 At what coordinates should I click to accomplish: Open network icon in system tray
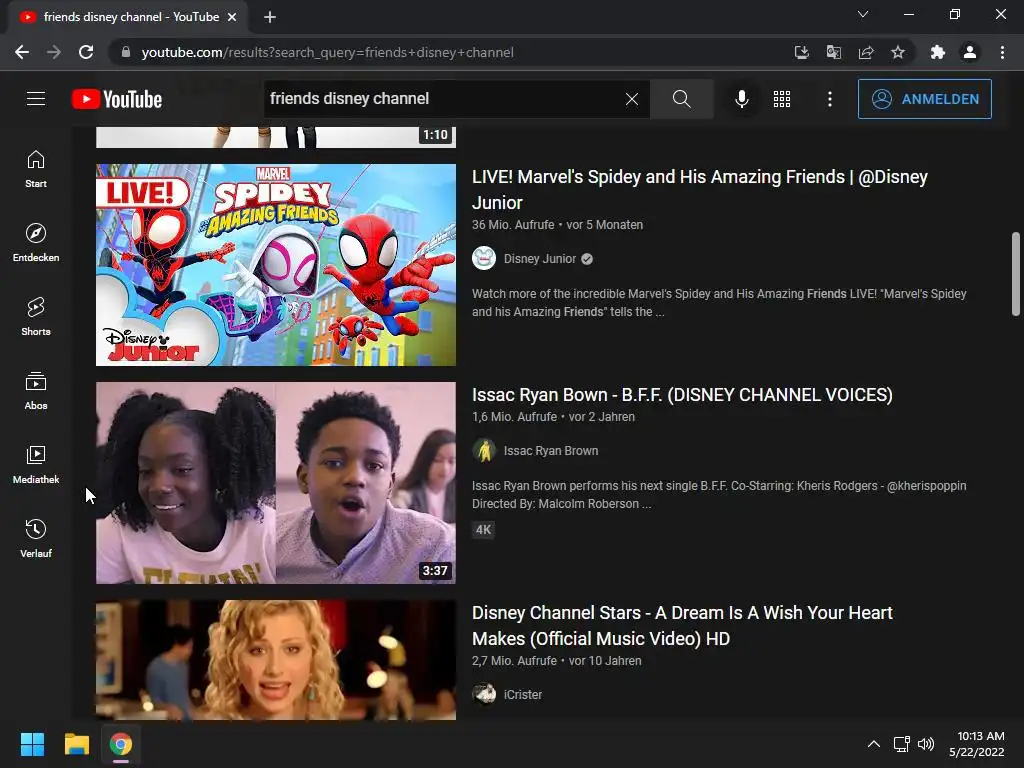[902, 744]
